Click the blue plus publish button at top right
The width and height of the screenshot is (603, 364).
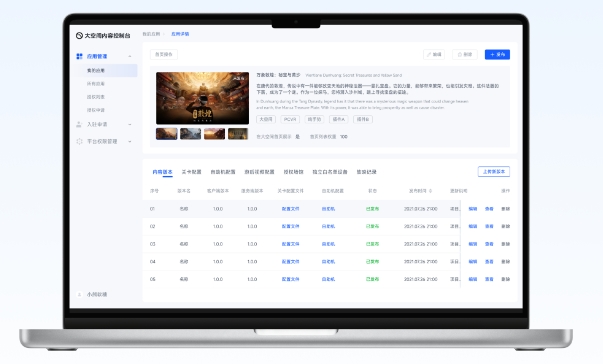coord(497,55)
